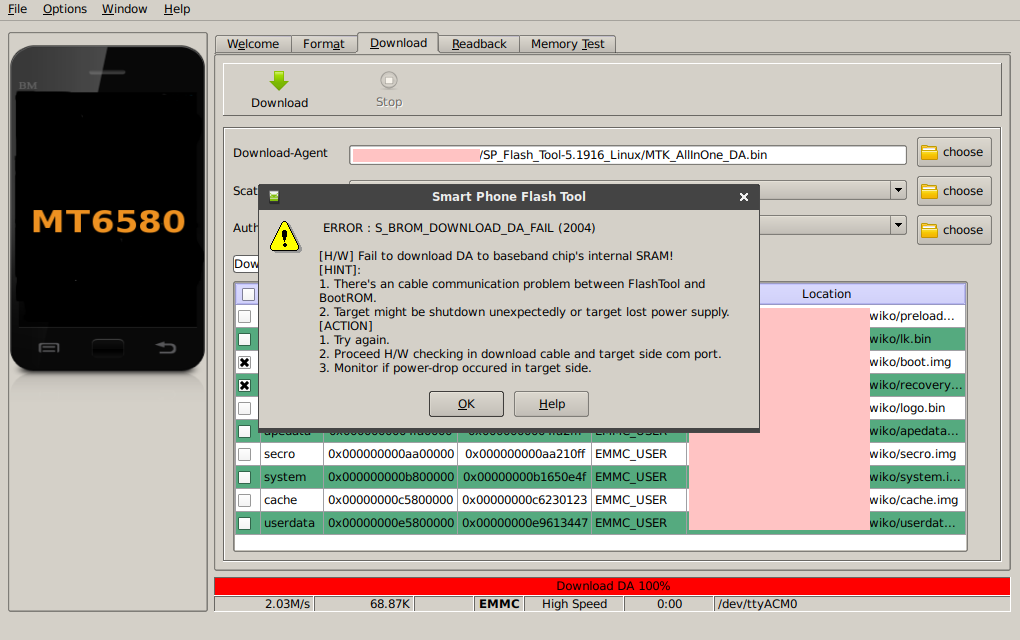Viewport: 1020px width, 640px height.
Task: Click the Download-Agent choose folder button
Action: 954,152
